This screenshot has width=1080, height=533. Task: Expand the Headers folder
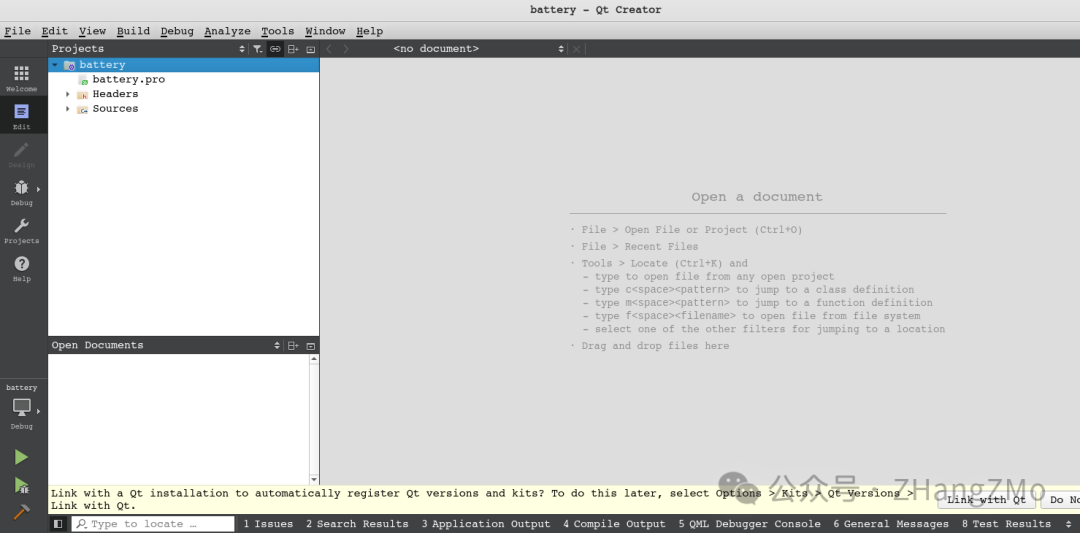68,94
